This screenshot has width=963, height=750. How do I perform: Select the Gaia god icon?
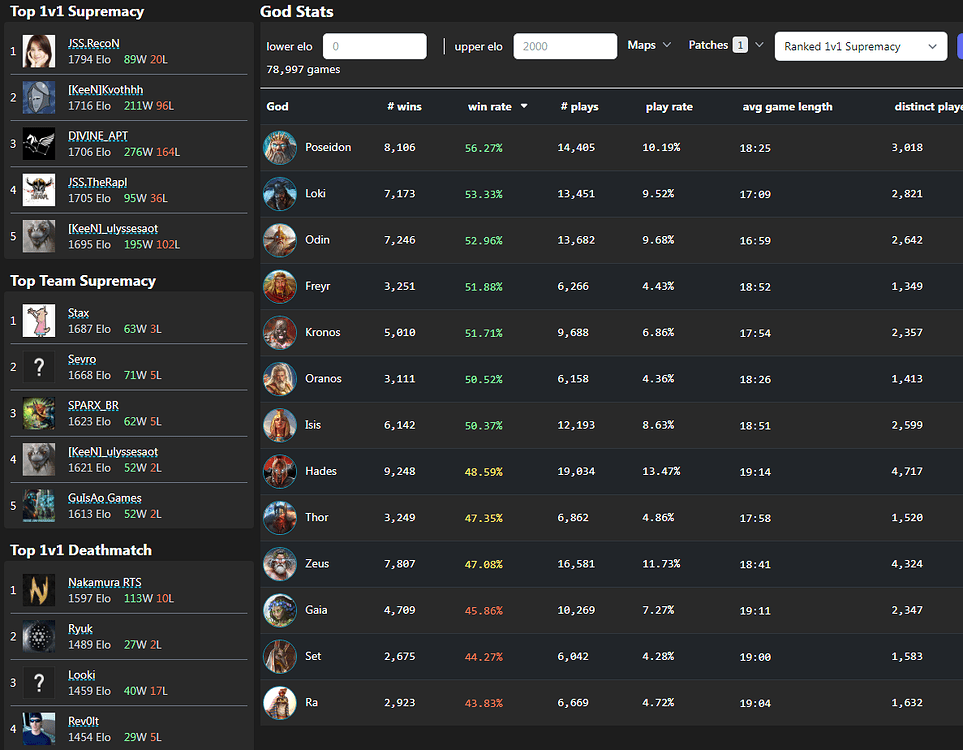tap(280, 610)
